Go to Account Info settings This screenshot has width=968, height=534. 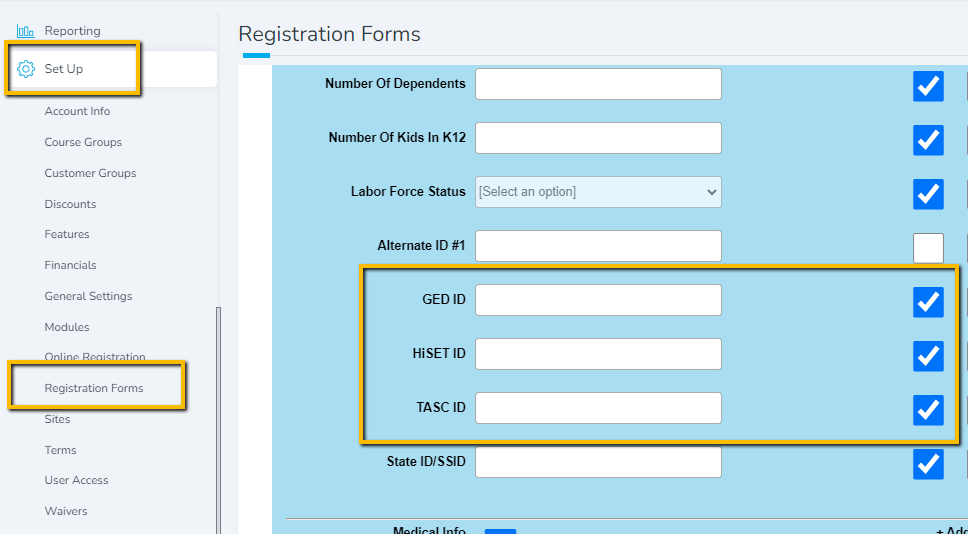pos(77,111)
